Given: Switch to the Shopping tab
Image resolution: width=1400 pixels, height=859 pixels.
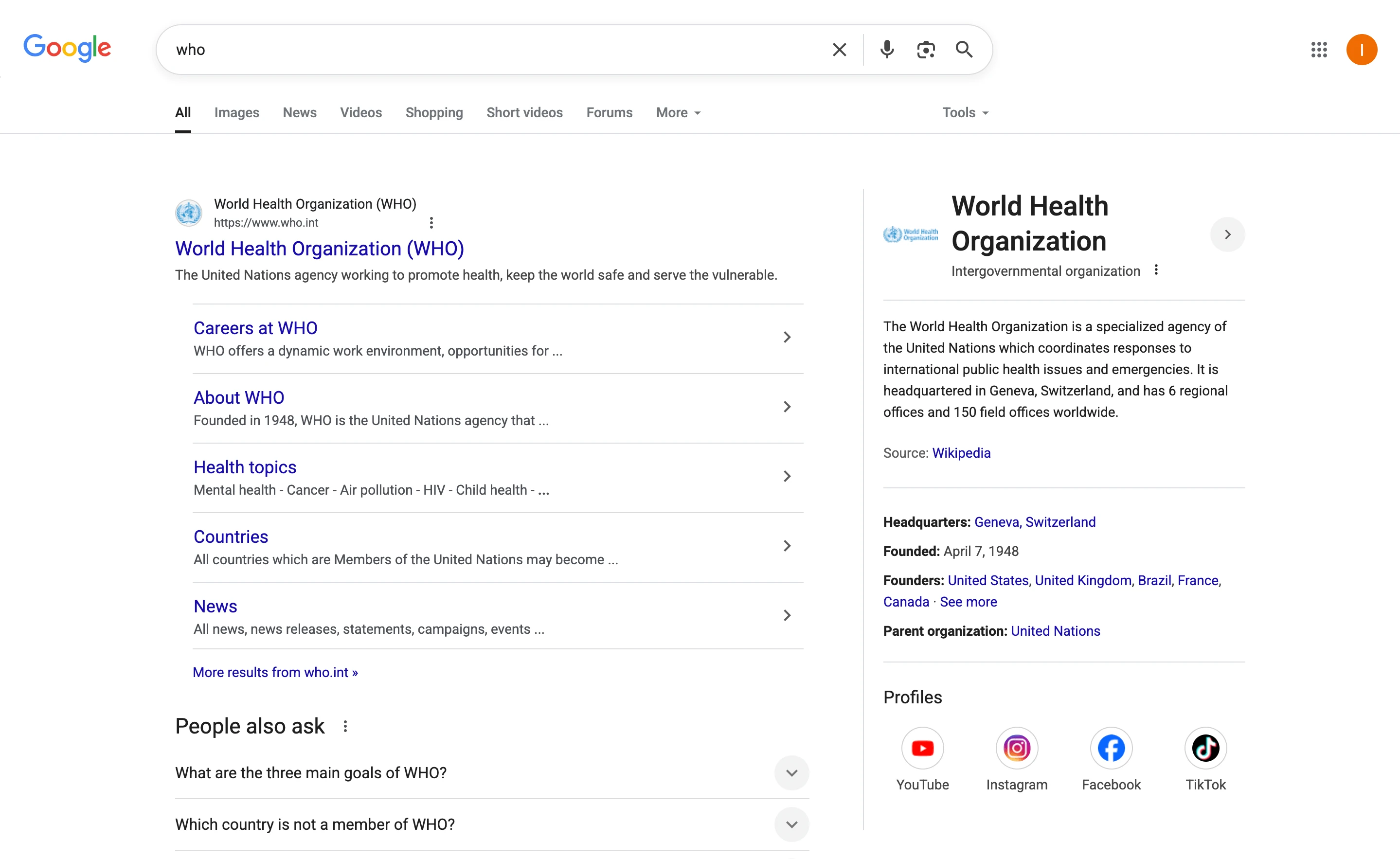Looking at the screenshot, I should (x=434, y=112).
